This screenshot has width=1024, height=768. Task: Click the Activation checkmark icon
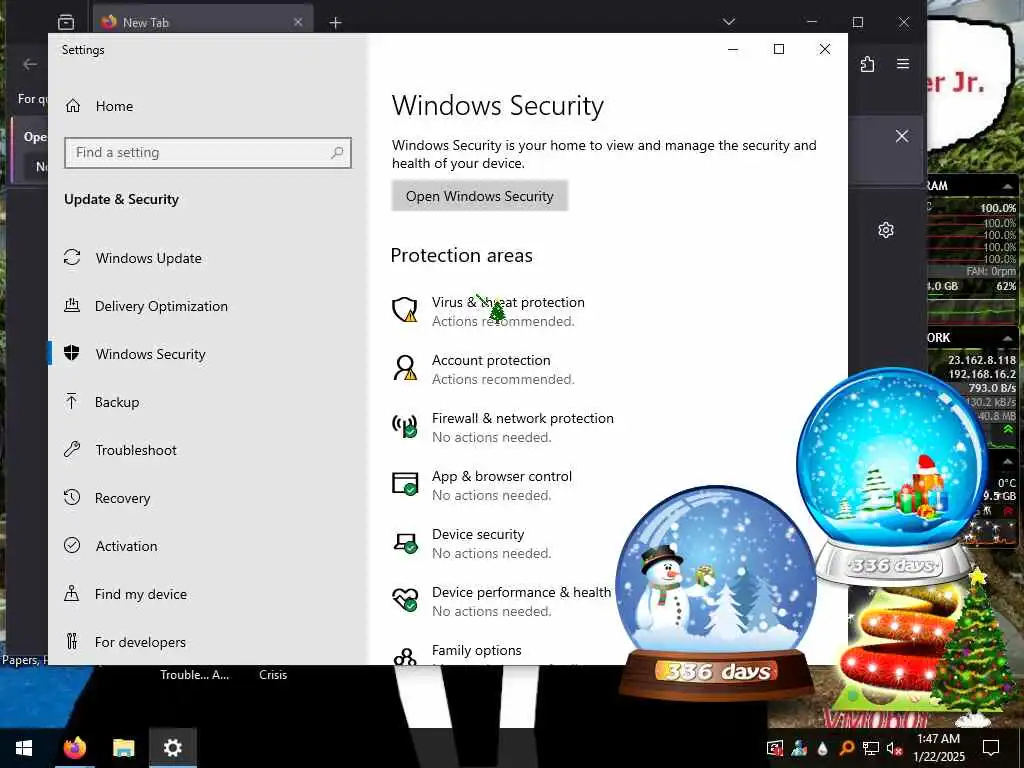[72, 545]
